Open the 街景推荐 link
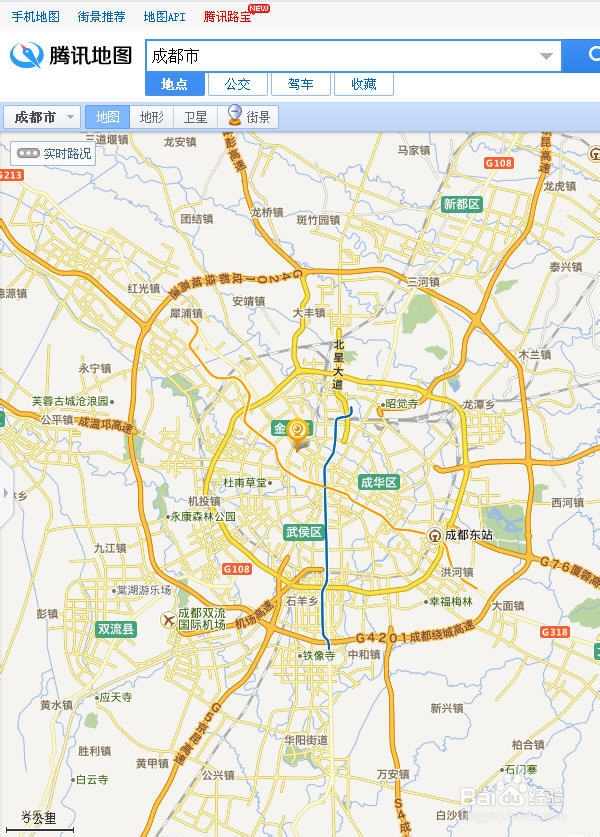The height and width of the screenshot is (837, 600). coord(101,17)
